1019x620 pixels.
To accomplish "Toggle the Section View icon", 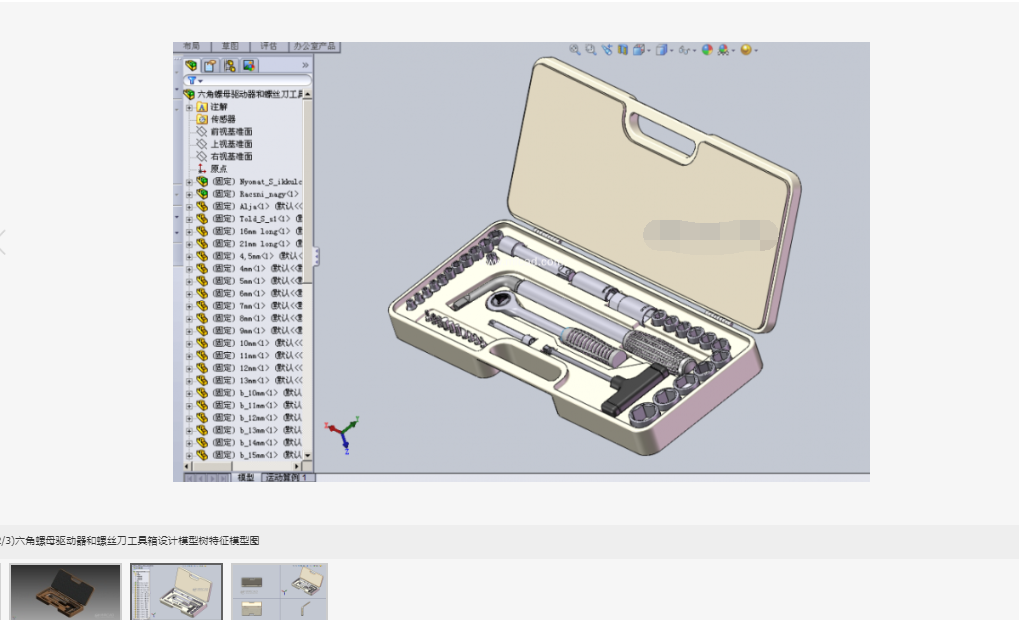I will click(x=623, y=49).
